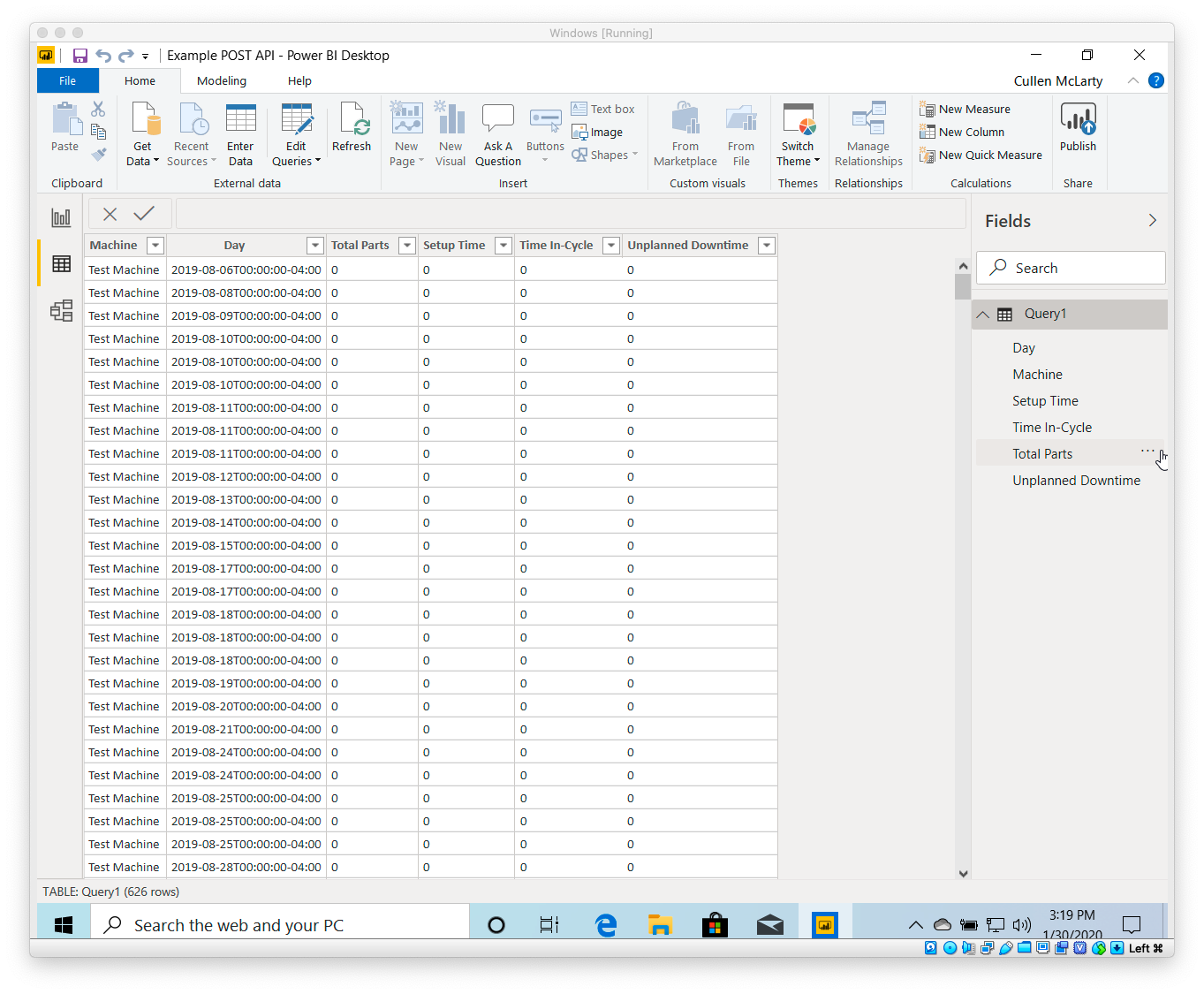Click the Copy icon
1204x994 pixels.
98,132
